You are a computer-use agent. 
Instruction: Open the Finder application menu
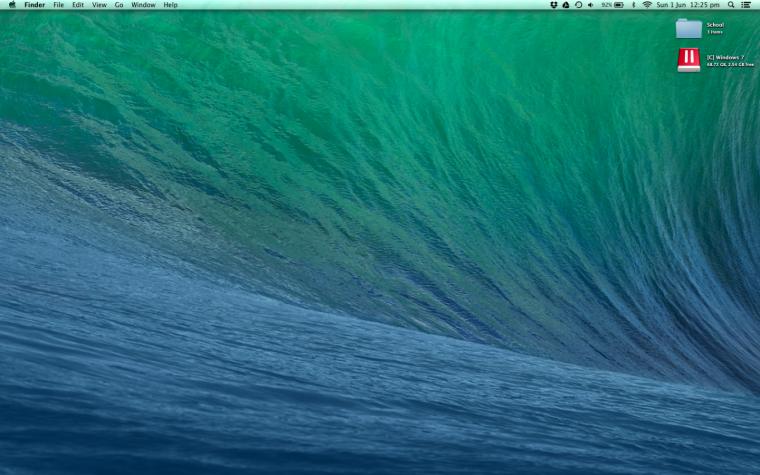click(34, 5)
